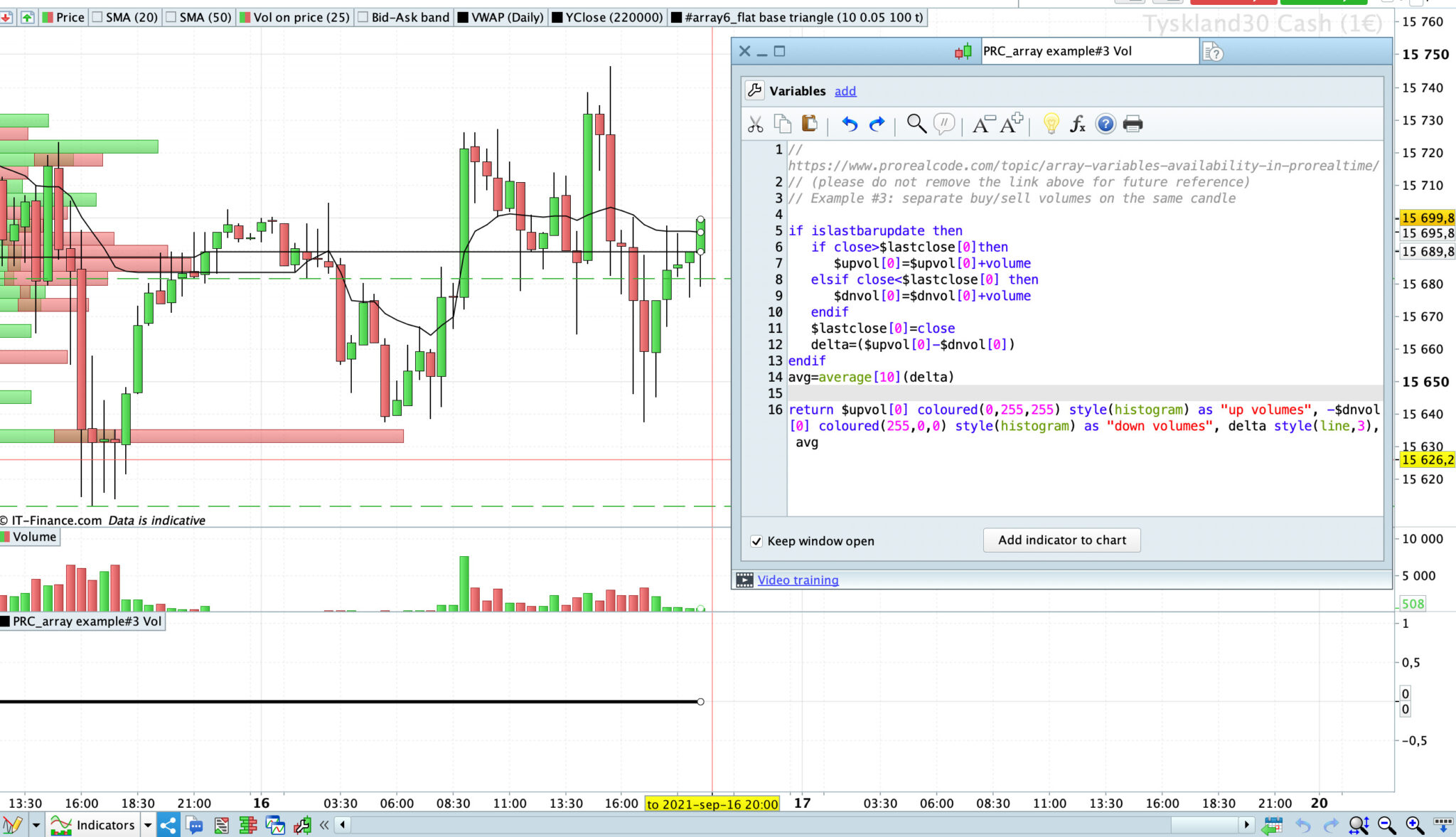The width and height of the screenshot is (1456, 837).
Task: Open the Video training link
Action: pyautogui.click(x=798, y=580)
